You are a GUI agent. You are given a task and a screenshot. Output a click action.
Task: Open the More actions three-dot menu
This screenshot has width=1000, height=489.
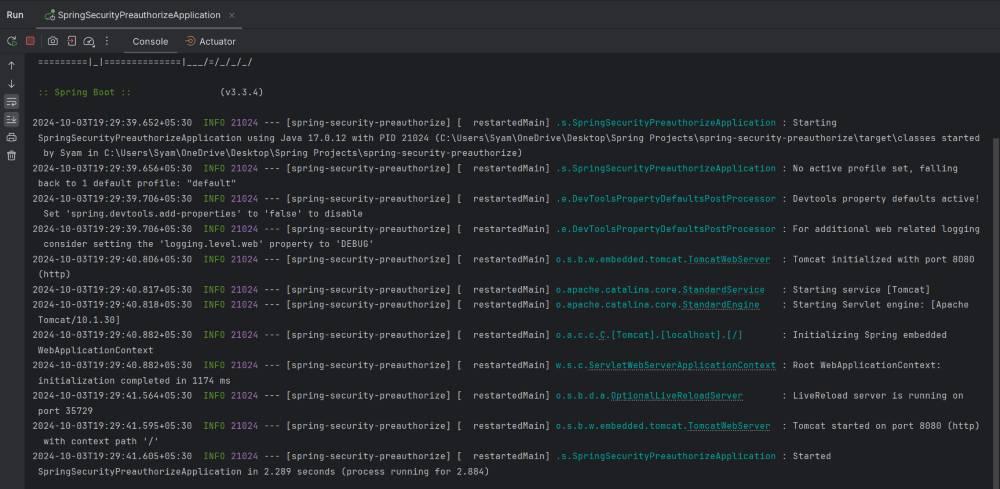click(x=107, y=41)
